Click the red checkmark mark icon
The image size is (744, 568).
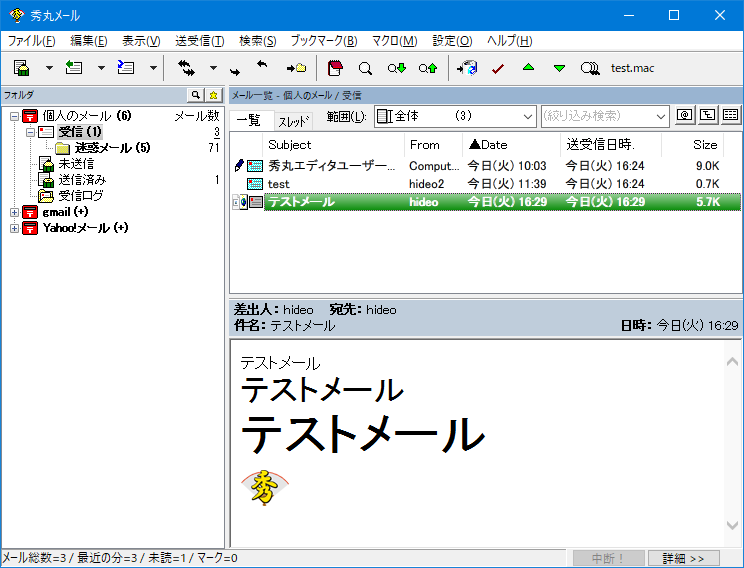click(498, 69)
